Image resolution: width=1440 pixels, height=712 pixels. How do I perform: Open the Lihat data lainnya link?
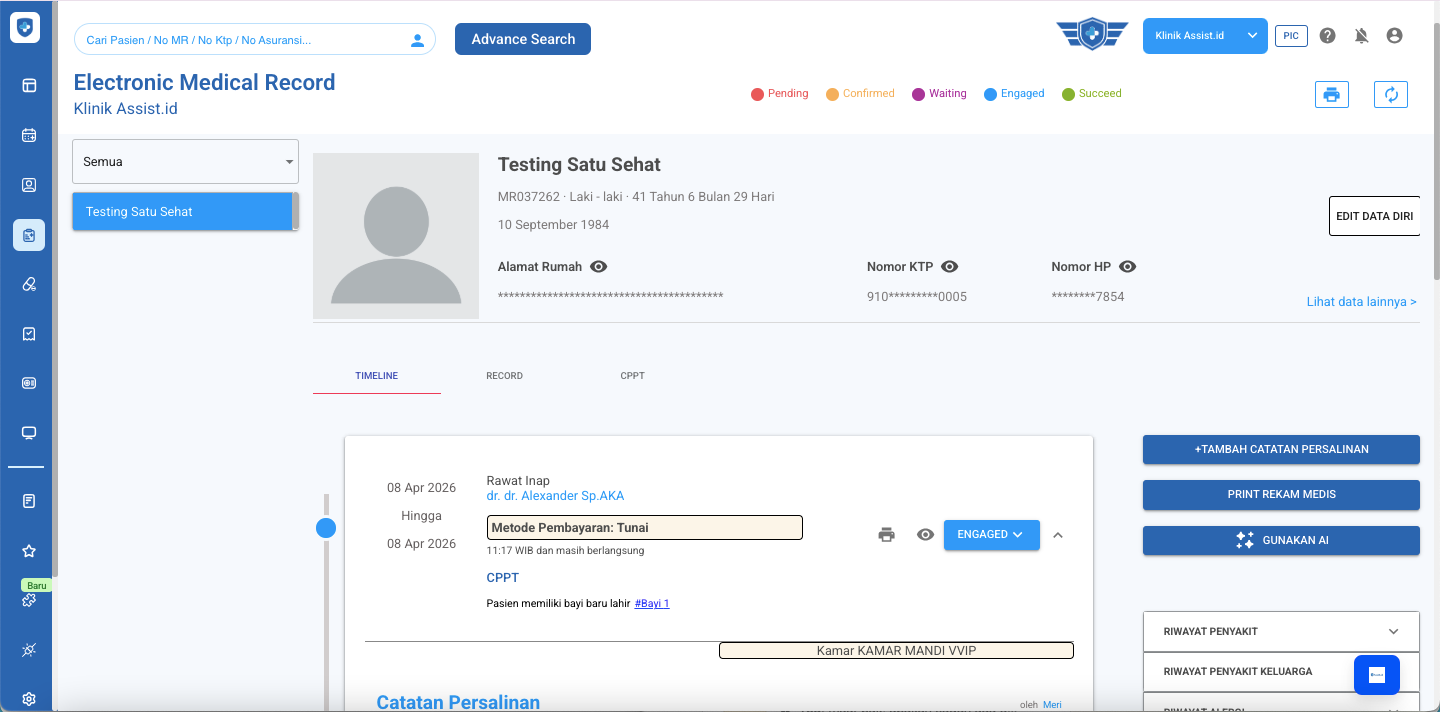(1361, 302)
